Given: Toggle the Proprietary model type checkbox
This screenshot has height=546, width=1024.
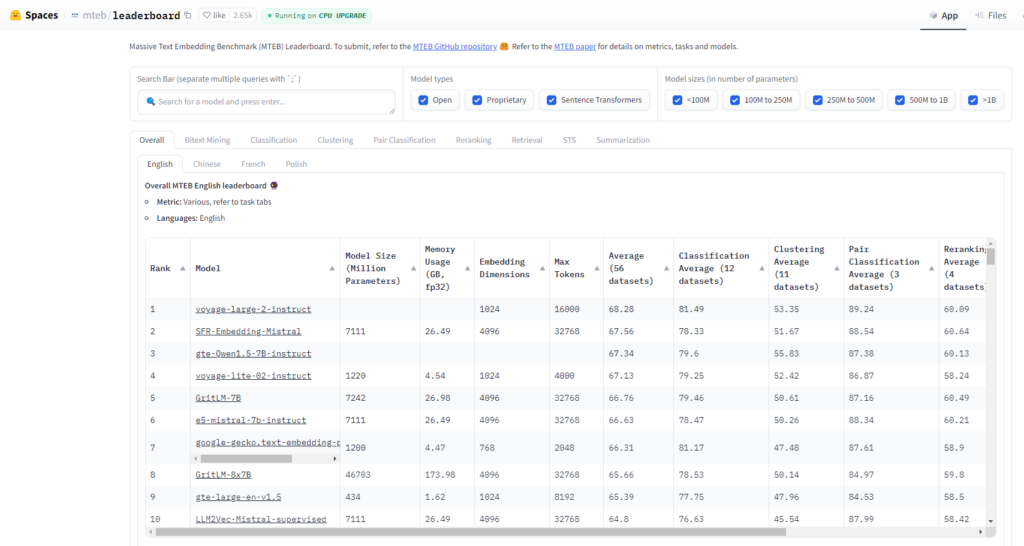Looking at the screenshot, I should point(477,100).
